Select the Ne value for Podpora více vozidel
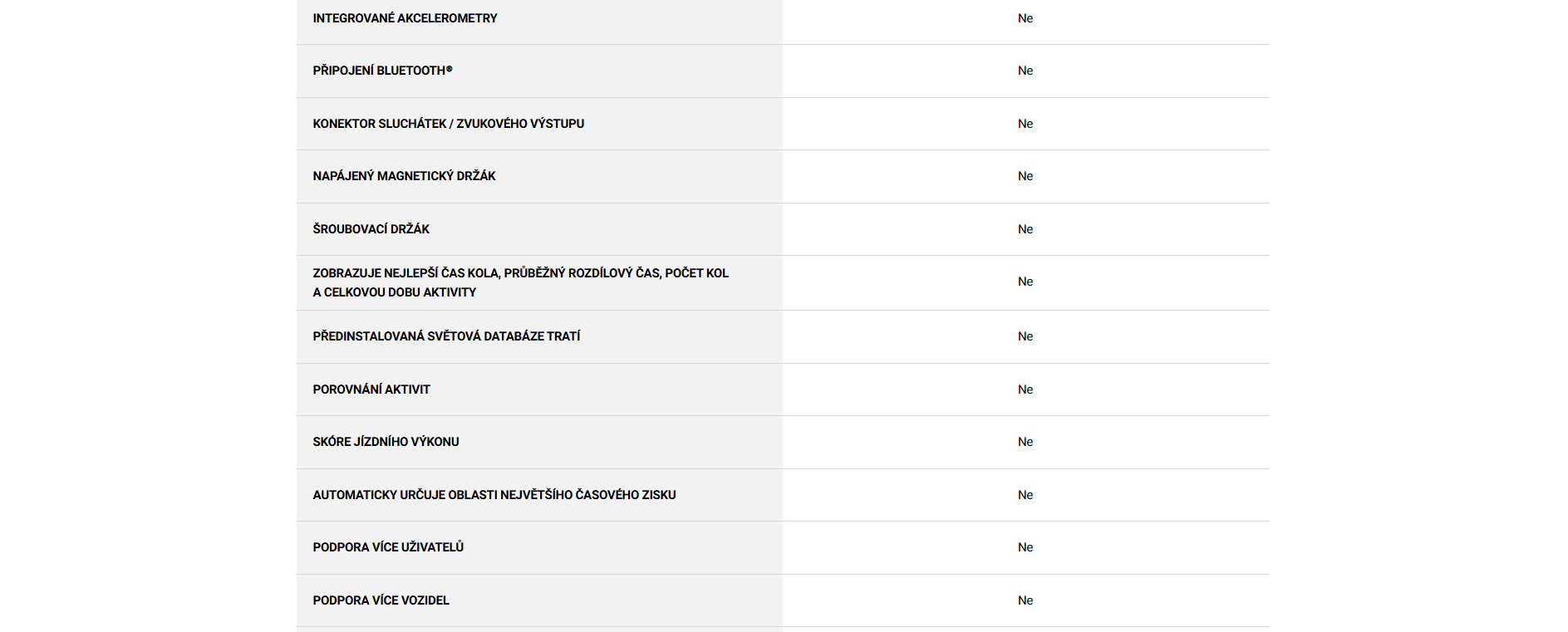The width and height of the screenshot is (1568, 632). (1025, 600)
